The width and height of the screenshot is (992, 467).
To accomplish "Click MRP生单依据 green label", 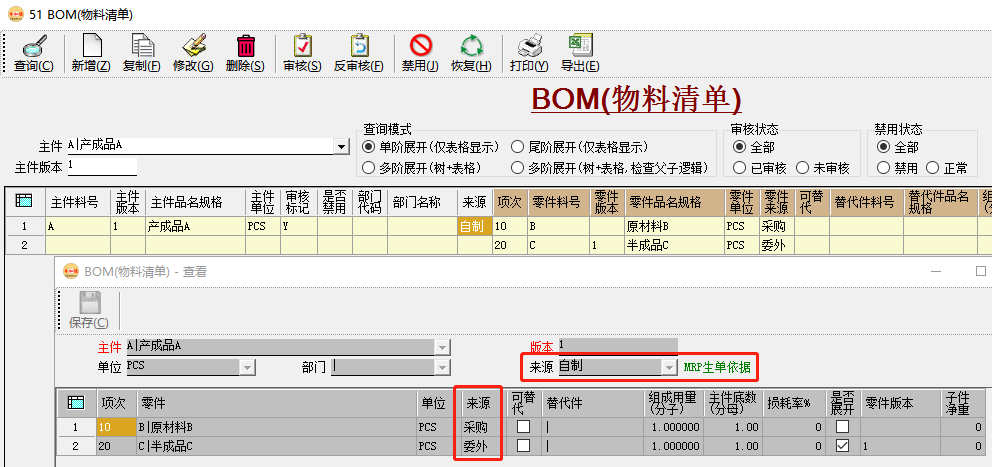I will point(717,368).
